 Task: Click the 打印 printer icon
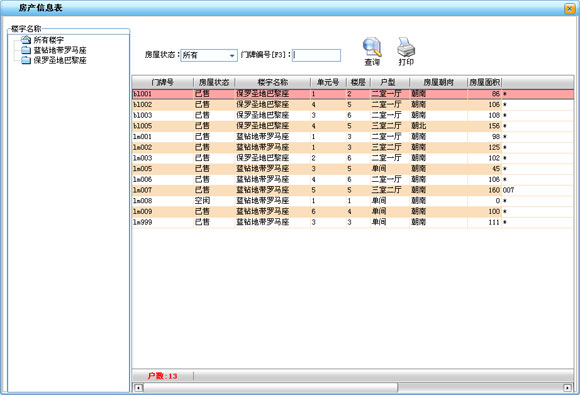(x=406, y=47)
